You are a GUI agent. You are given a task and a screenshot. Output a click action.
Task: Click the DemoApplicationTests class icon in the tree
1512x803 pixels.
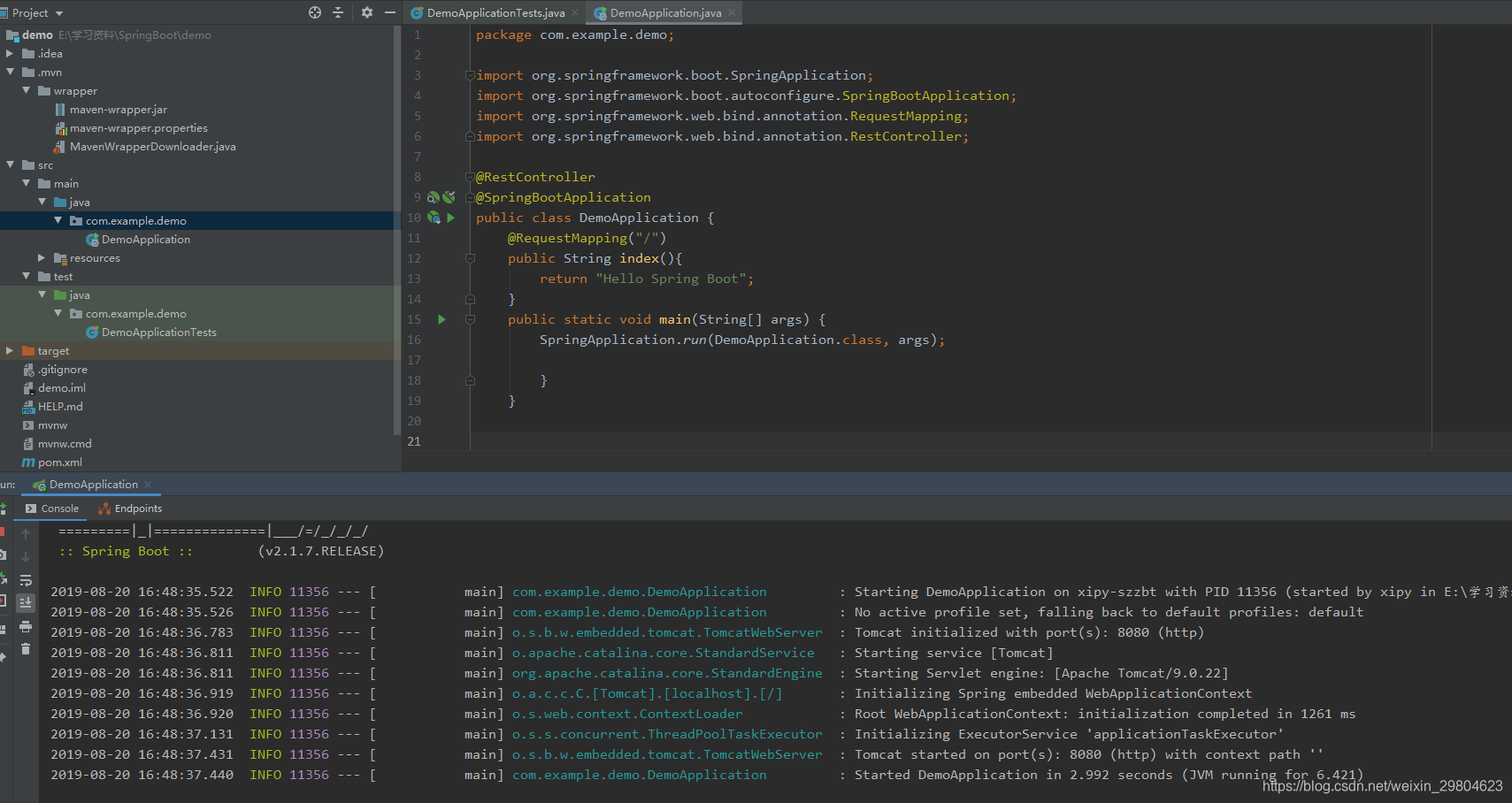click(92, 333)
